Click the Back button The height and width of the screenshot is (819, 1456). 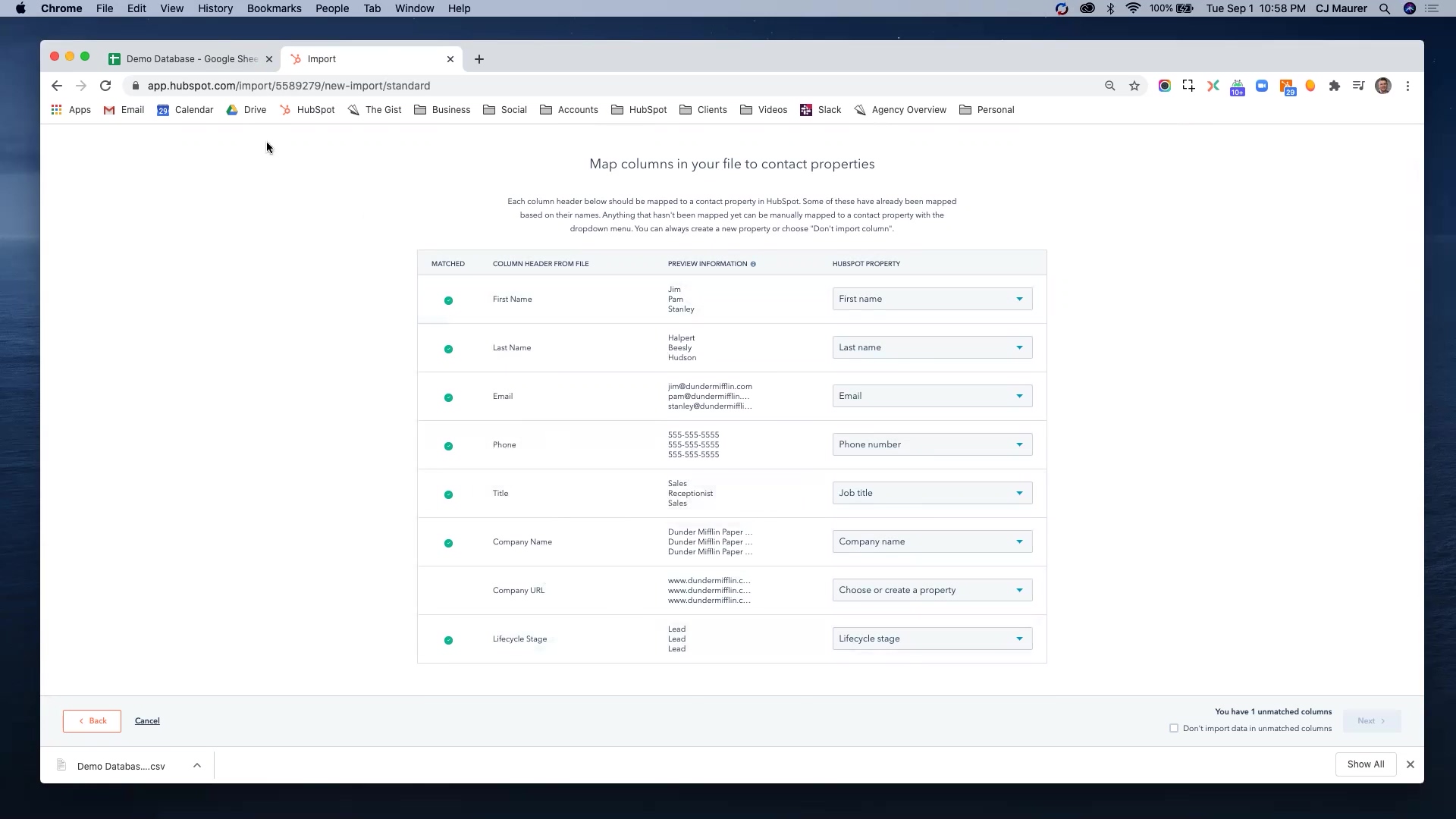(x=92, y=721)
